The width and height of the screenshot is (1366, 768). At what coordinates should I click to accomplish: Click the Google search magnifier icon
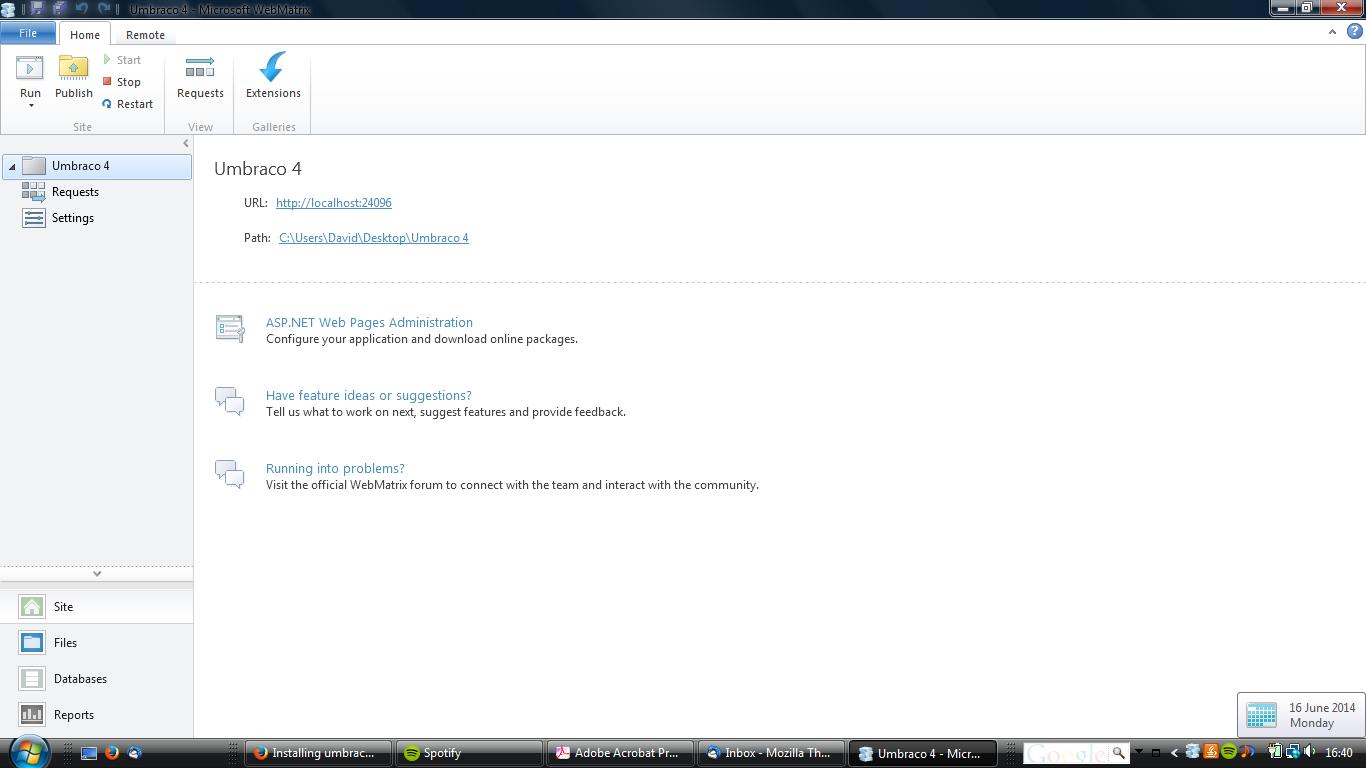pyautogui.click(x=1119, y=753)
